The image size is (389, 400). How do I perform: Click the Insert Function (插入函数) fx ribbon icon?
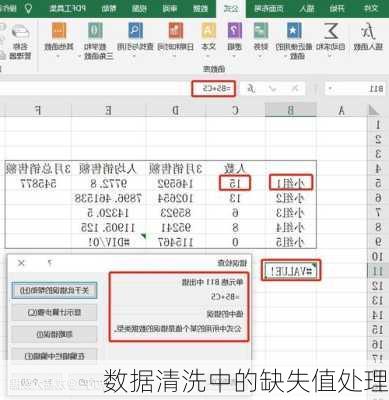coord(368,32)
